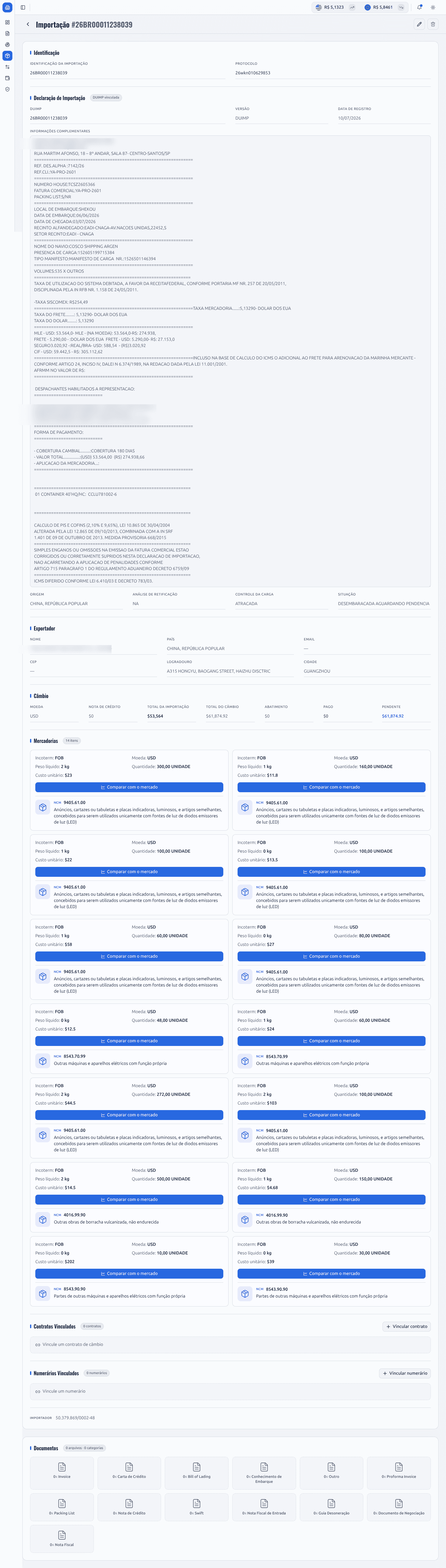Compare with market for the $4.68 unit cost item
Image resolution: width=446 pixels, height=1568 pixels.
[x=331, y=1200]
